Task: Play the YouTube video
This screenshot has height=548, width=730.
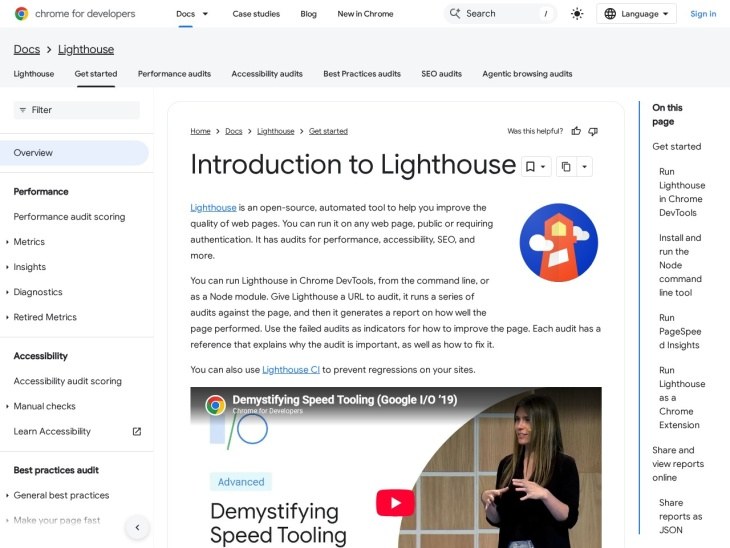Action: pos(395,503)
